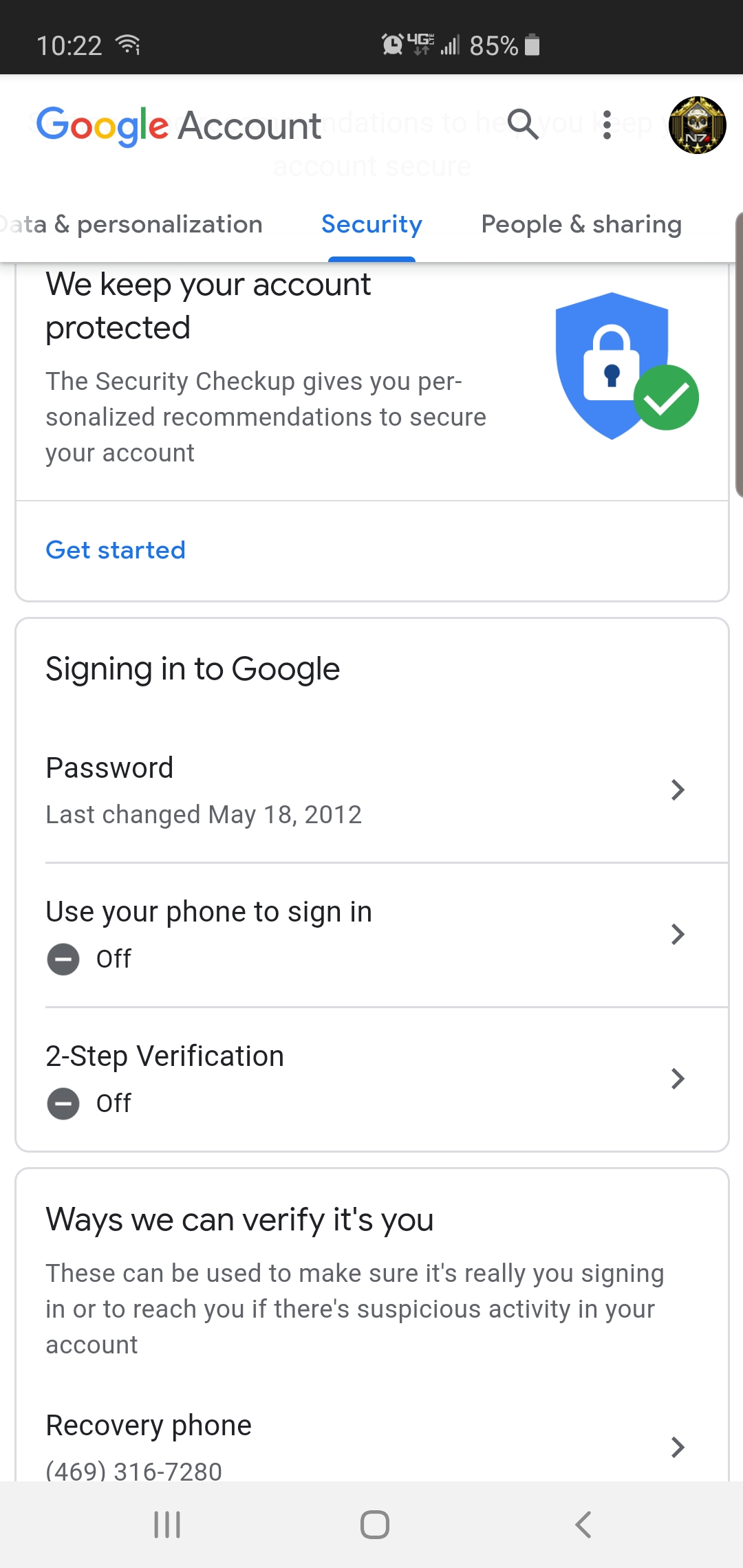Image resolution: width=743 pixels, height=1568 pixels.
Task: Tap the back navigation button
Action: click(x=582, y=1523)
